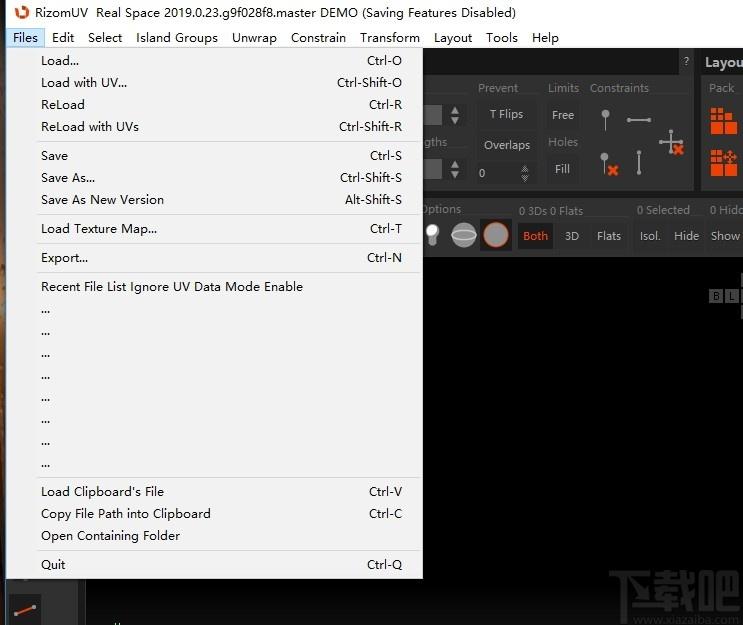This screenshot has width=743, height=625.
Task: Open the Island Groups menu
Action: tap(177, 38)
